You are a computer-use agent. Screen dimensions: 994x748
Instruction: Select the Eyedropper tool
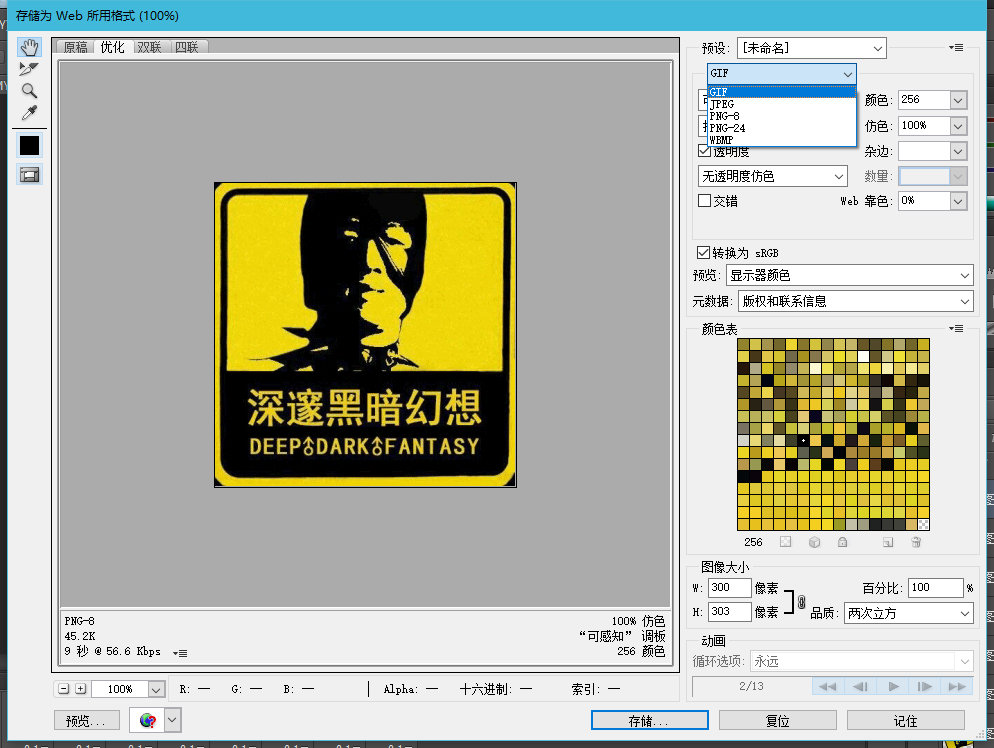click(x=28, y=112)
